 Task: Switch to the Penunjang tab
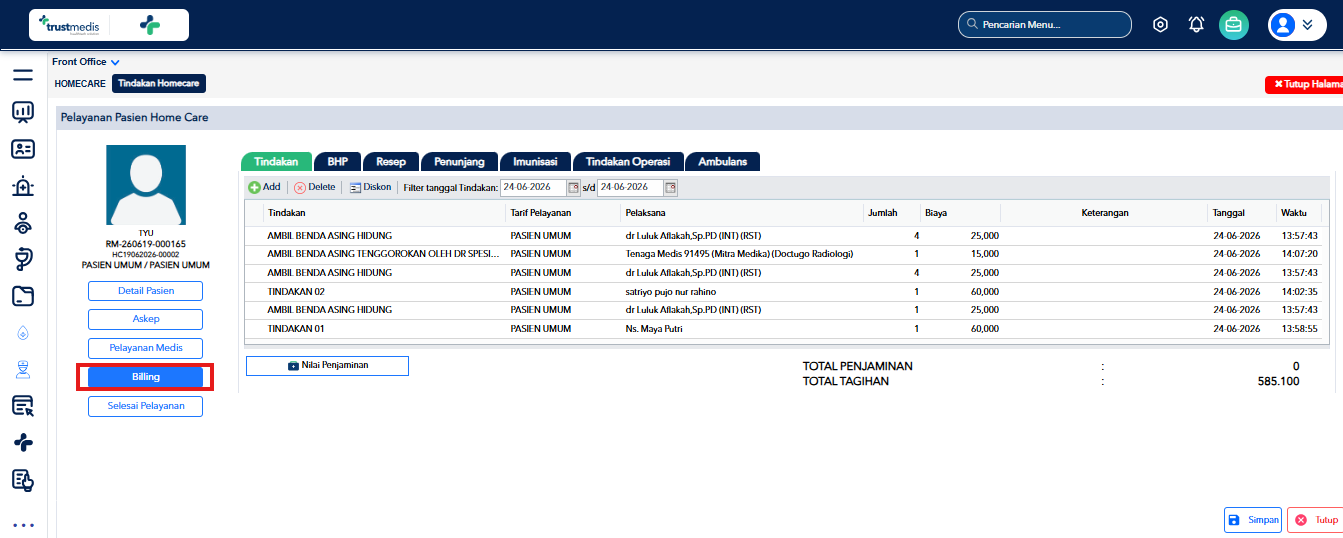point(460,161)
